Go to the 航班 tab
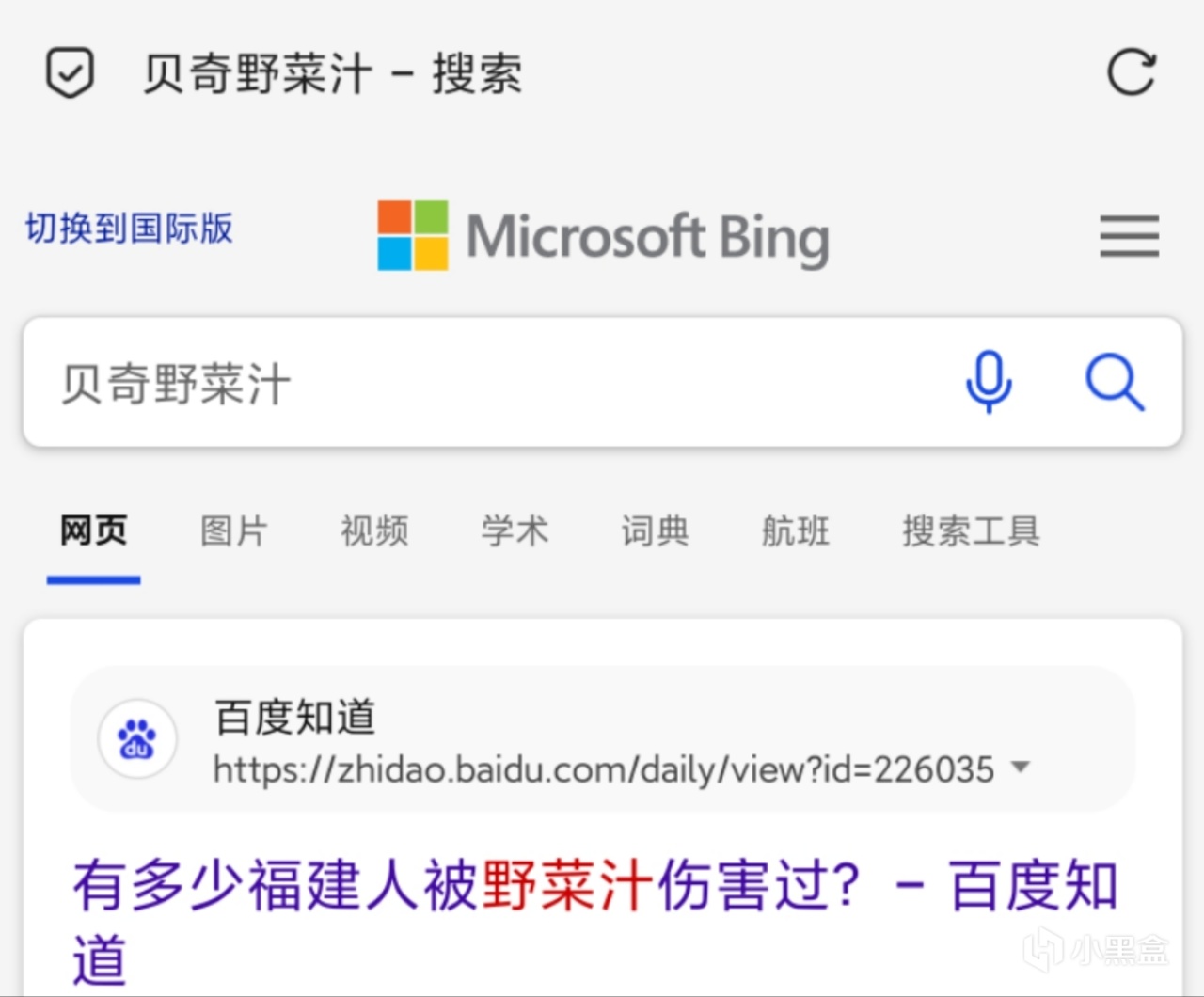Image resolution: width=1204 pixels, height=997 pixels. coord(796,531)
